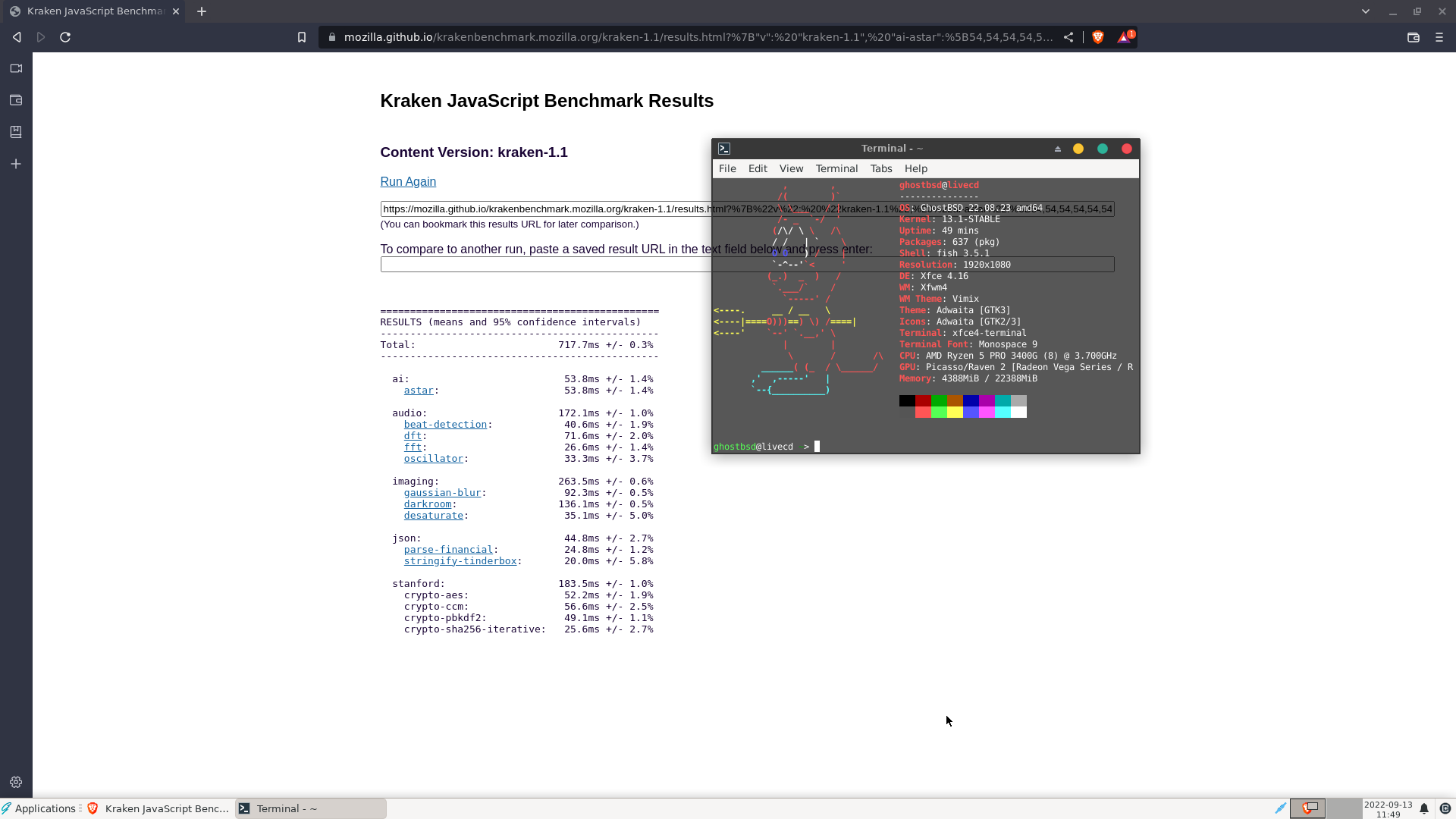Open the astar test link

coord(419,391)
